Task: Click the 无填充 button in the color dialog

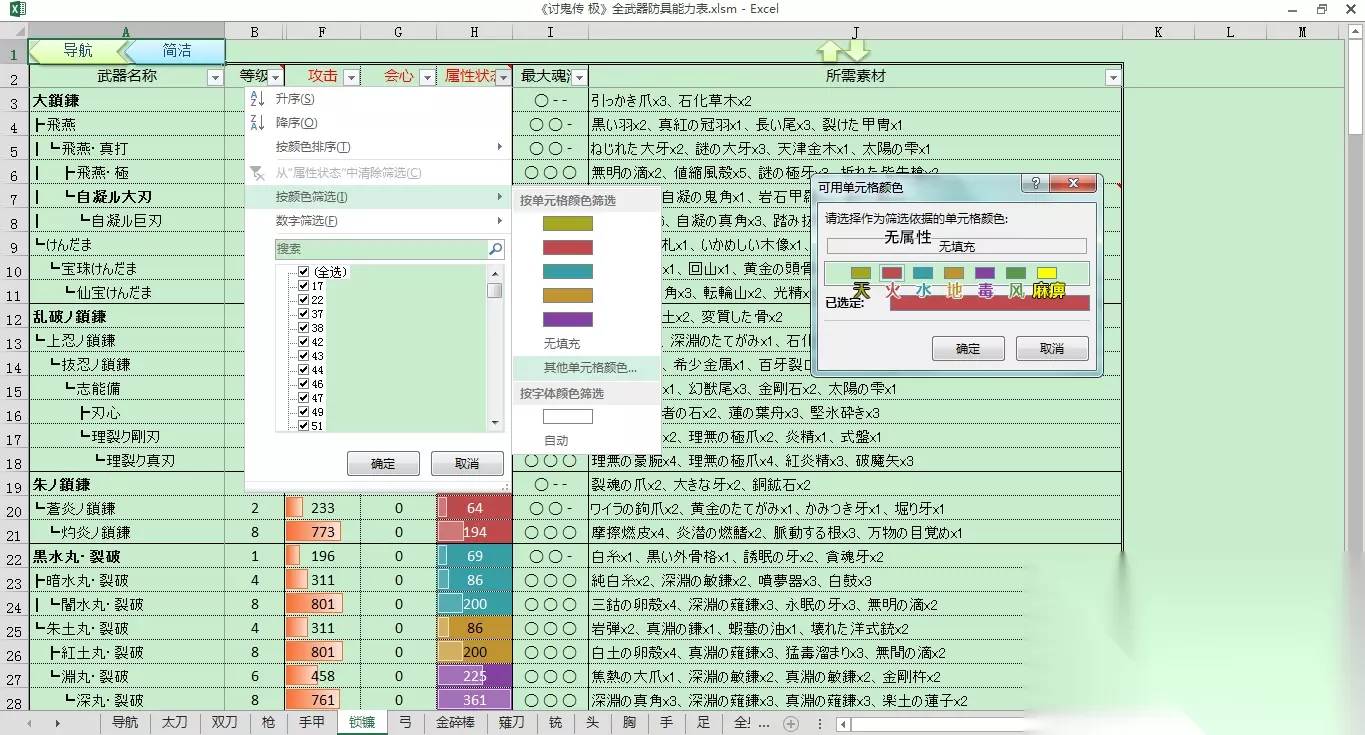Action: point(957,246)
